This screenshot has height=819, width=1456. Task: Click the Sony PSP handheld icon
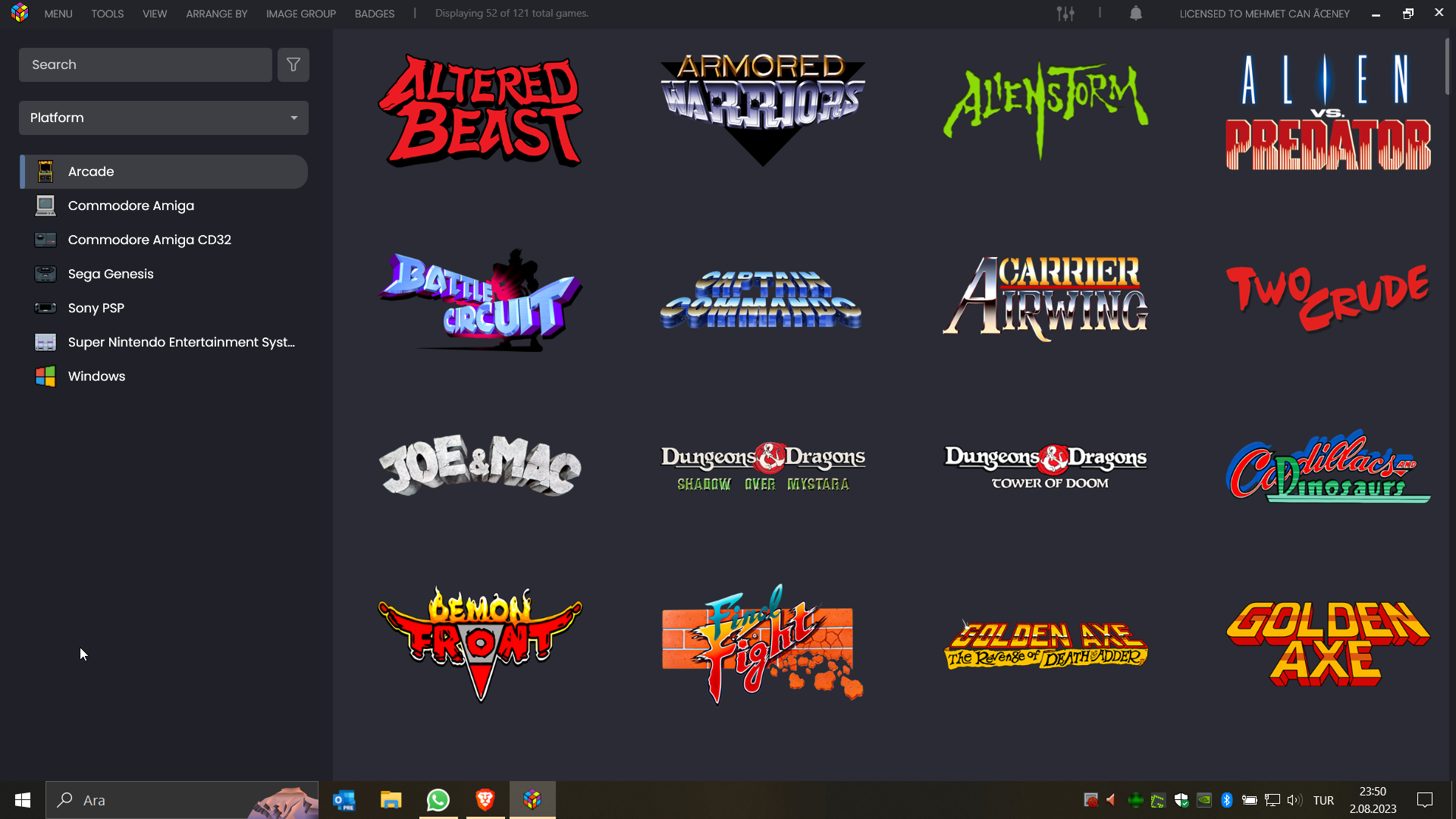click(x=45, y=308)
